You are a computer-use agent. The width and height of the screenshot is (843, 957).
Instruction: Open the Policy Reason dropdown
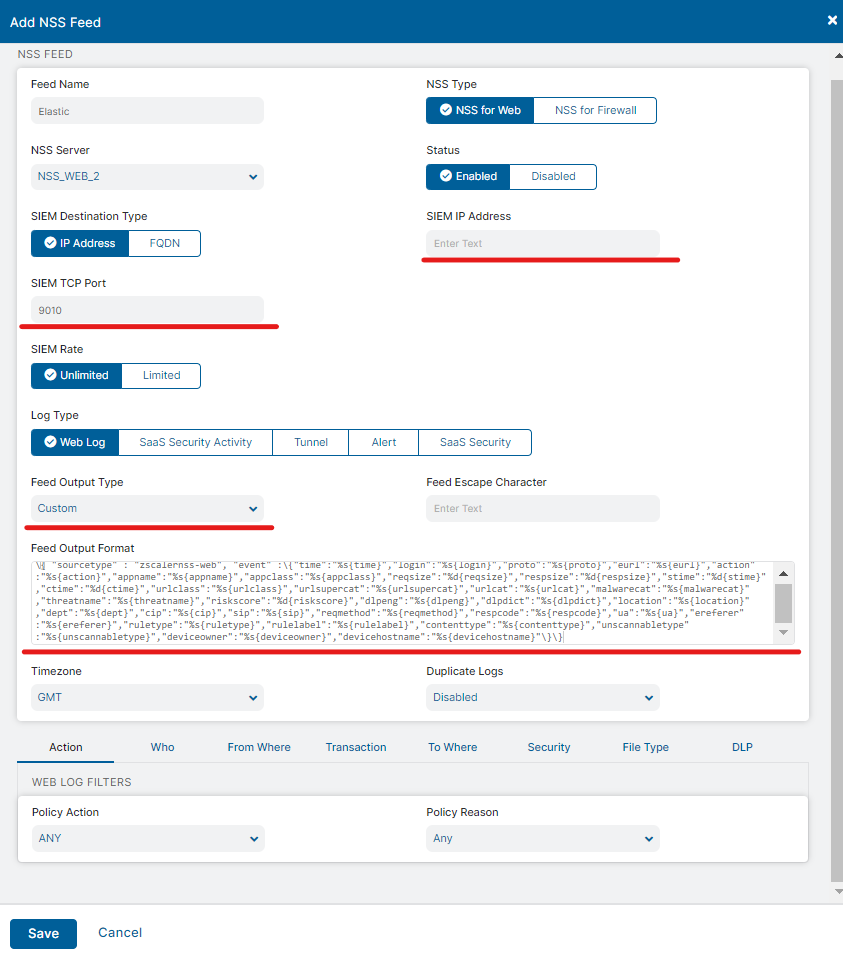point(543,838)
